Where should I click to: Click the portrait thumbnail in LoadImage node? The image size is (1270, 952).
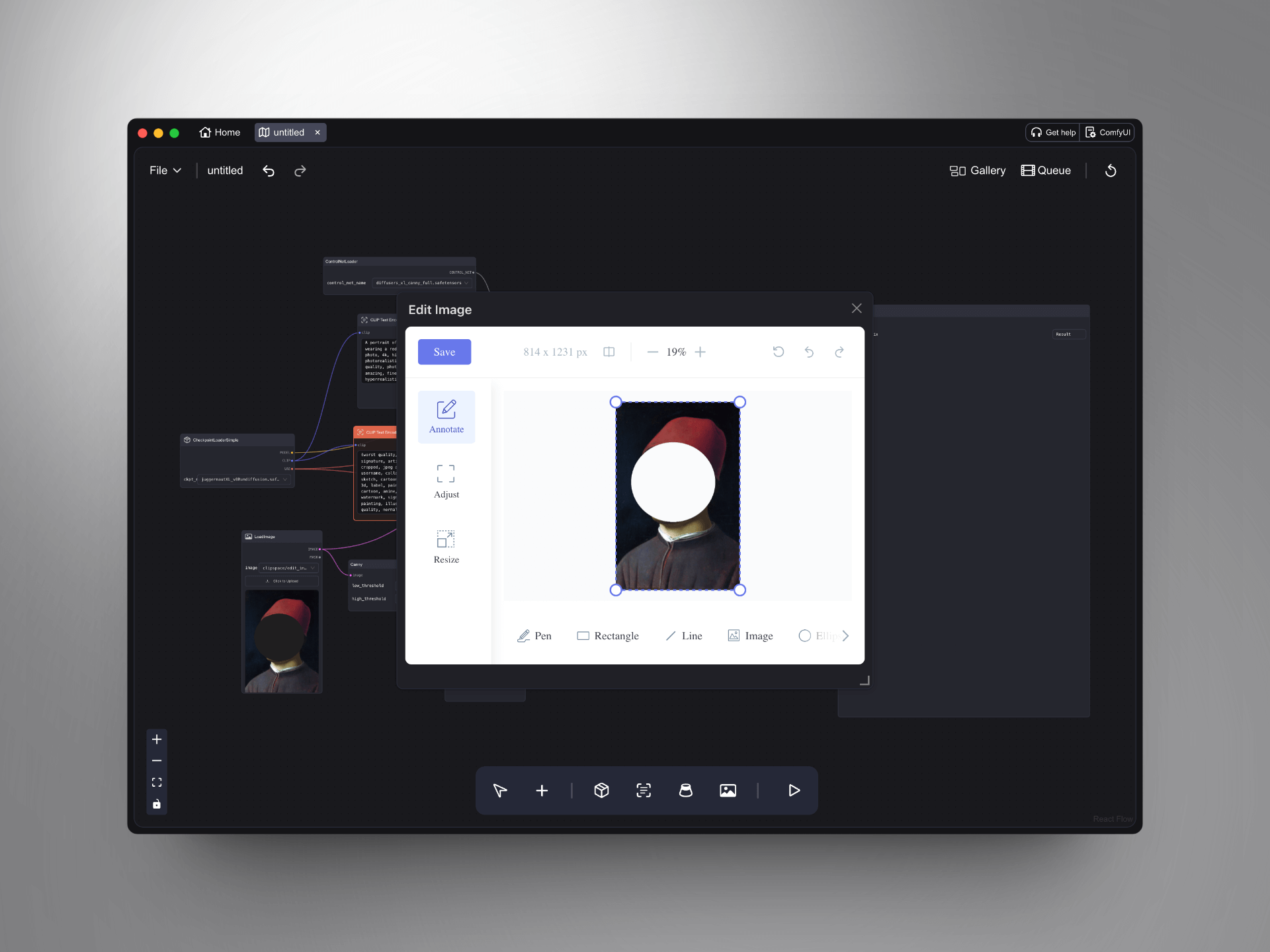tap(282, 641)
